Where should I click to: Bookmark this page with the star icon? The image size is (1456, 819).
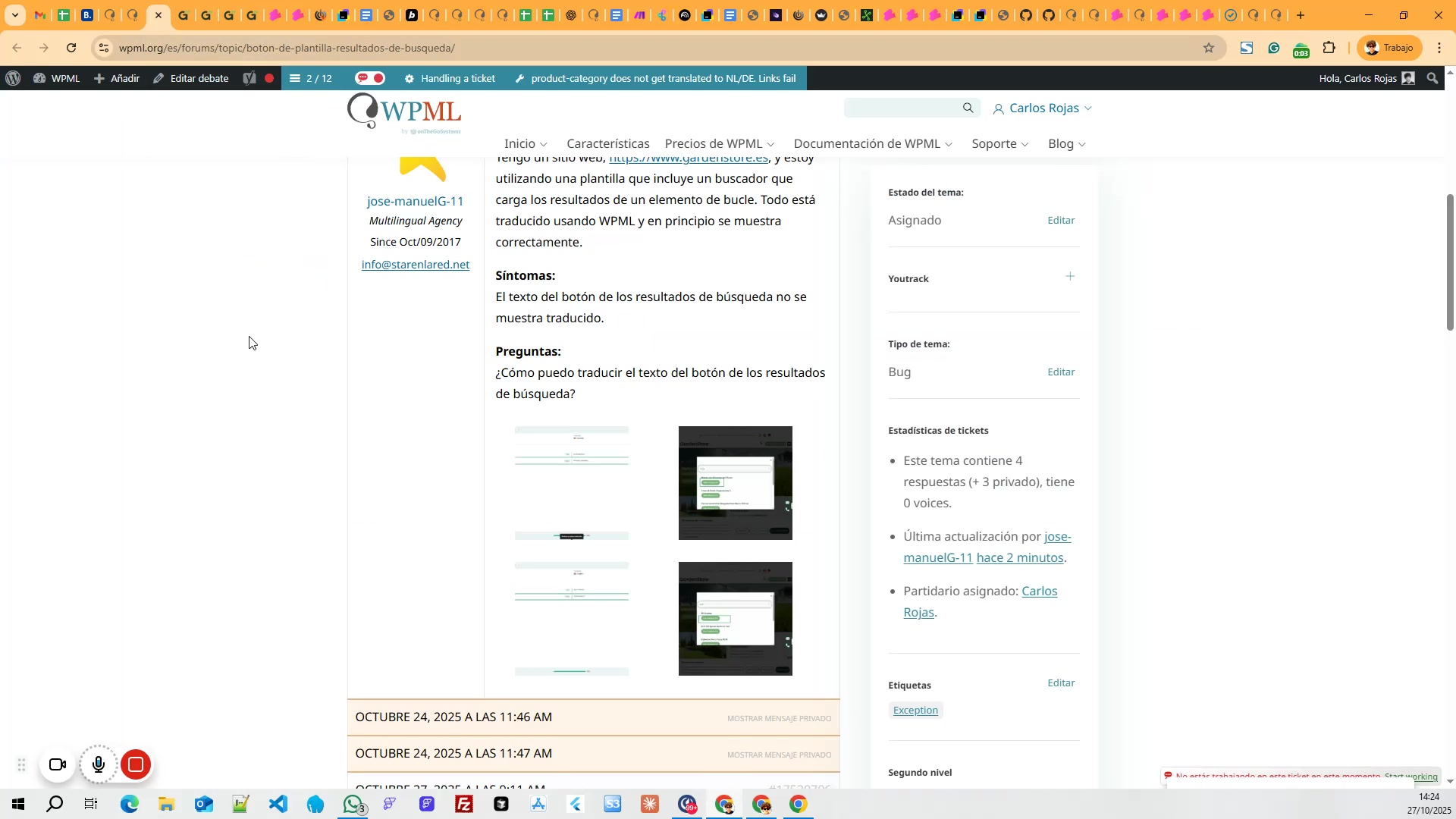[1209, 48]
